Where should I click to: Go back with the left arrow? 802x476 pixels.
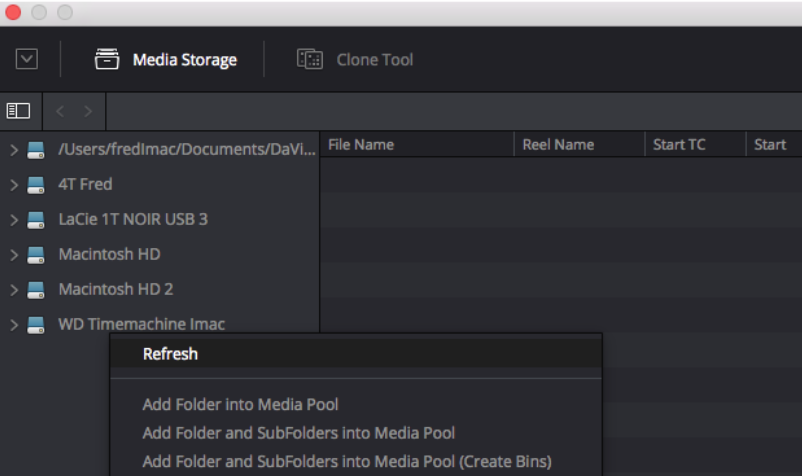[x=59, y=110]
